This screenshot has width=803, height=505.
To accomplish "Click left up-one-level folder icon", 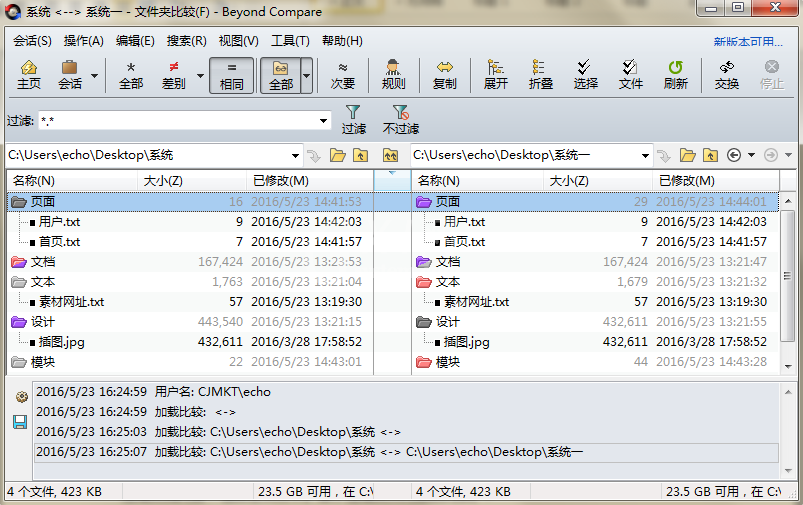I will tap(361, 155).
